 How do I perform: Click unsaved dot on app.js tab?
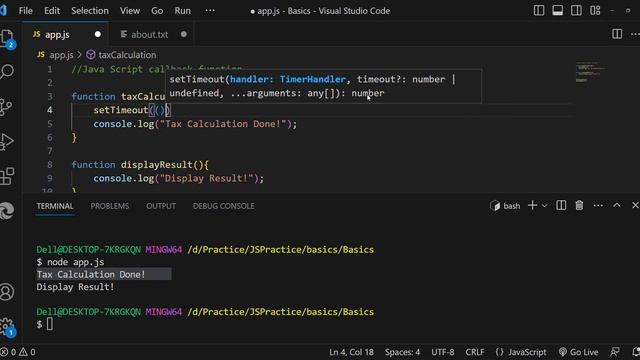pos(98,34)
